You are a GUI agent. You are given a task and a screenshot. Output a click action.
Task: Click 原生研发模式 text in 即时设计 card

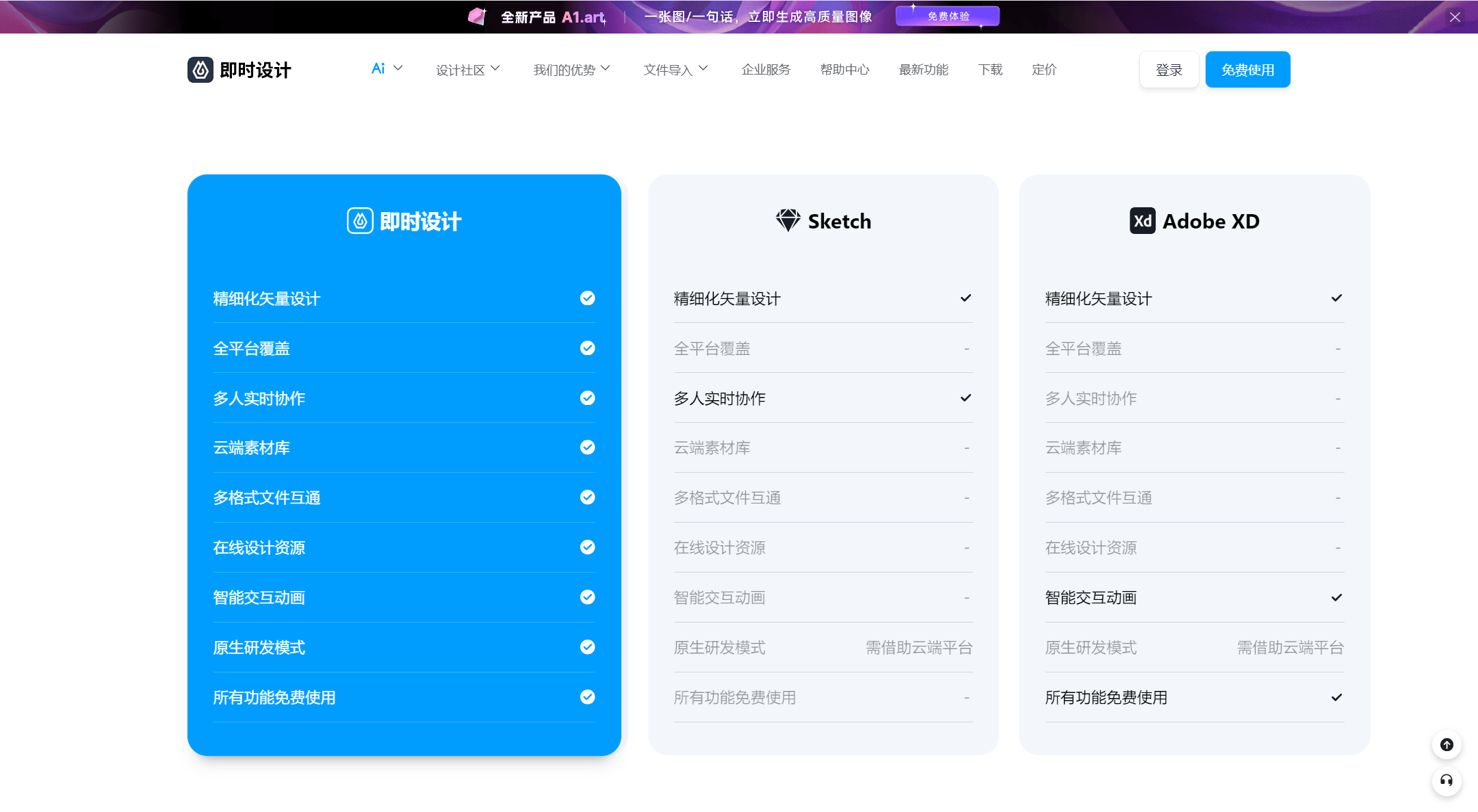point(259,648)
